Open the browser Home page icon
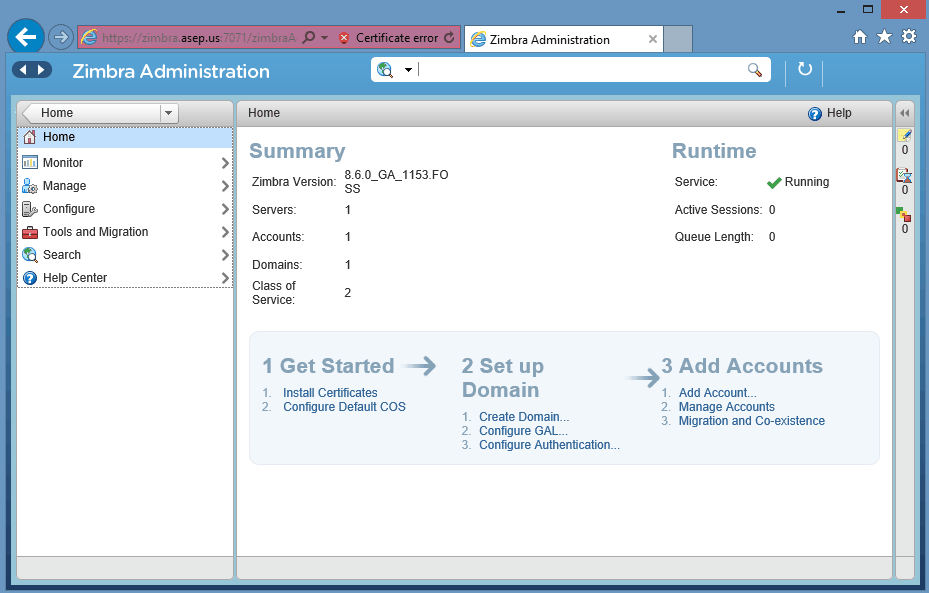929x593 pixels. coord(860,37)
